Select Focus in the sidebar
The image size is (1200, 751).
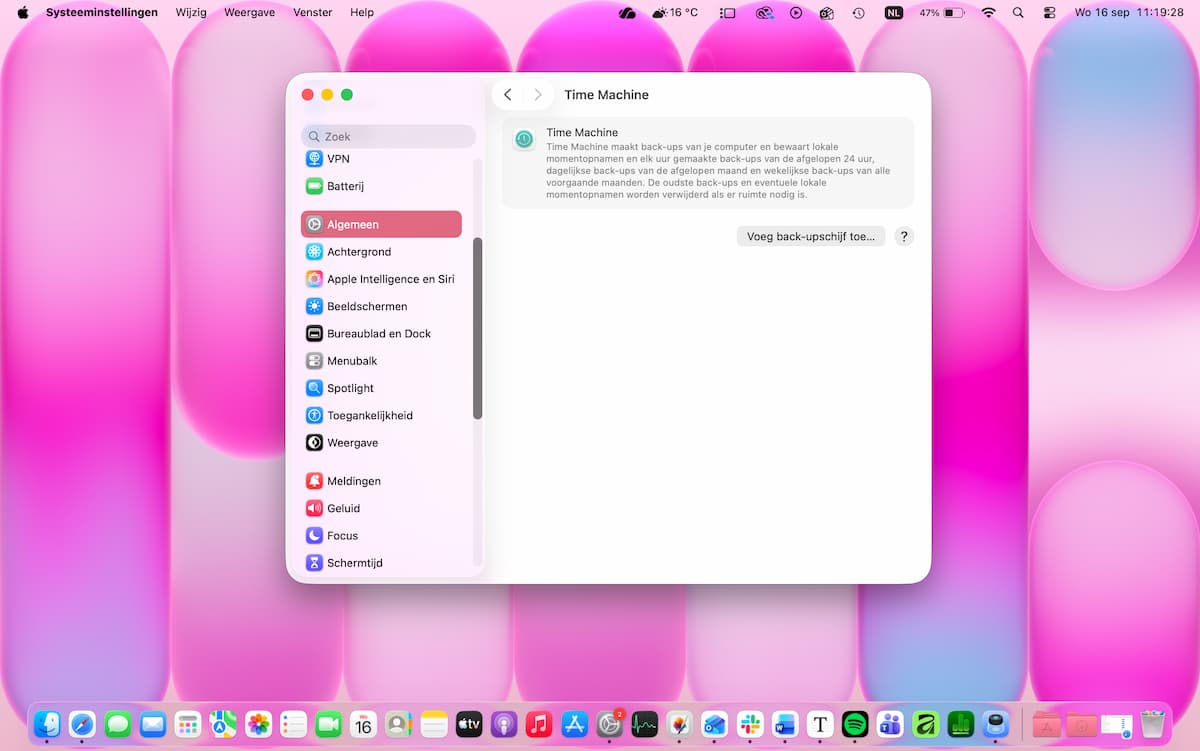381,535
